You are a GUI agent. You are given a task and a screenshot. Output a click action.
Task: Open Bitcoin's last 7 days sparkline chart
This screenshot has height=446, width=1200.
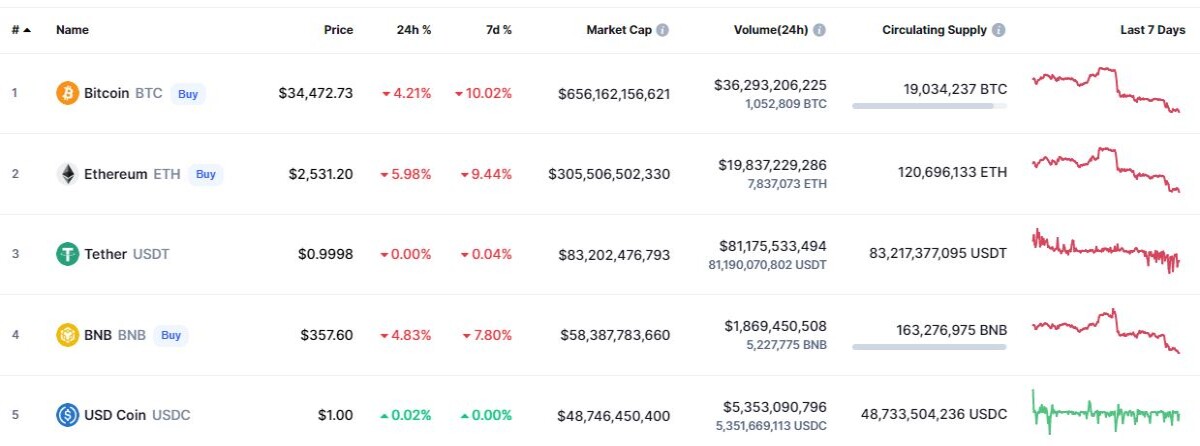[1107, 90]
